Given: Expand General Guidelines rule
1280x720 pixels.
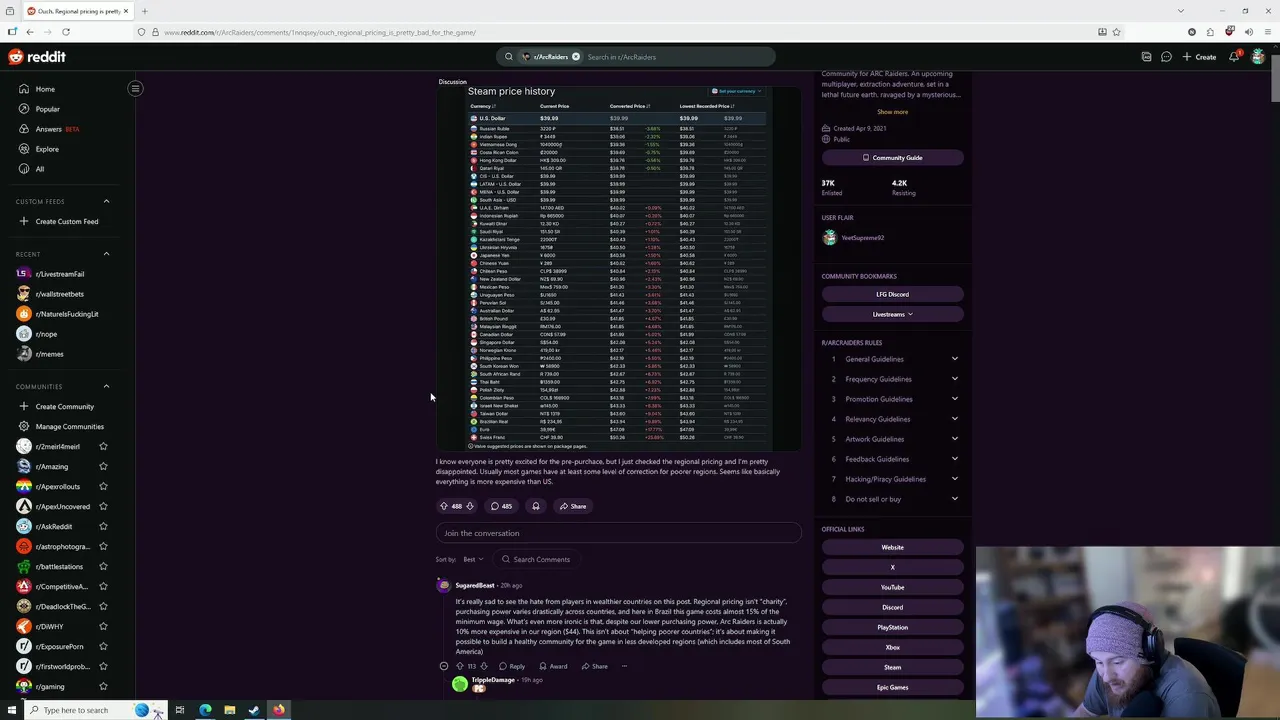Looking at the screenshot, I should coord(892,359).
